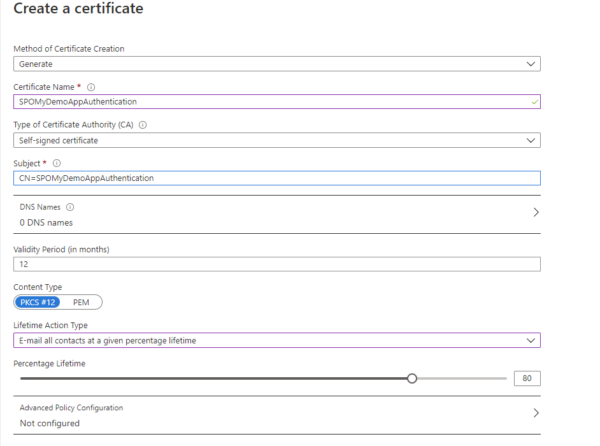
Task: Click the green checkmark in Certificate Name field
Action: [x=534, y=102]
